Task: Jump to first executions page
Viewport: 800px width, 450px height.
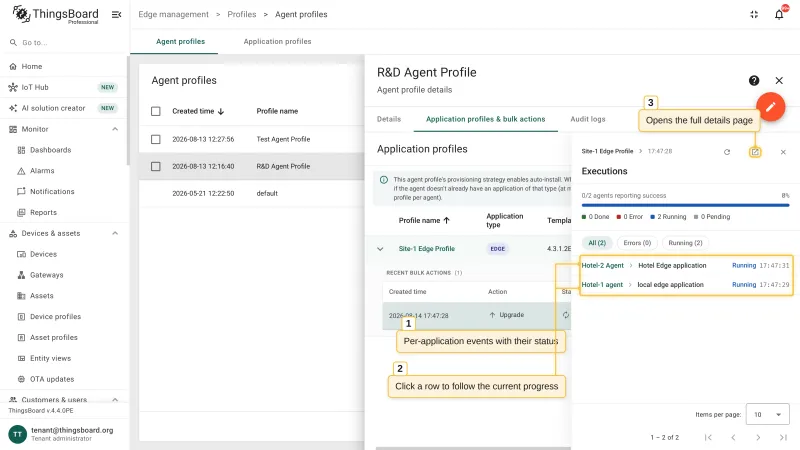Action: (x=708, y=437)
